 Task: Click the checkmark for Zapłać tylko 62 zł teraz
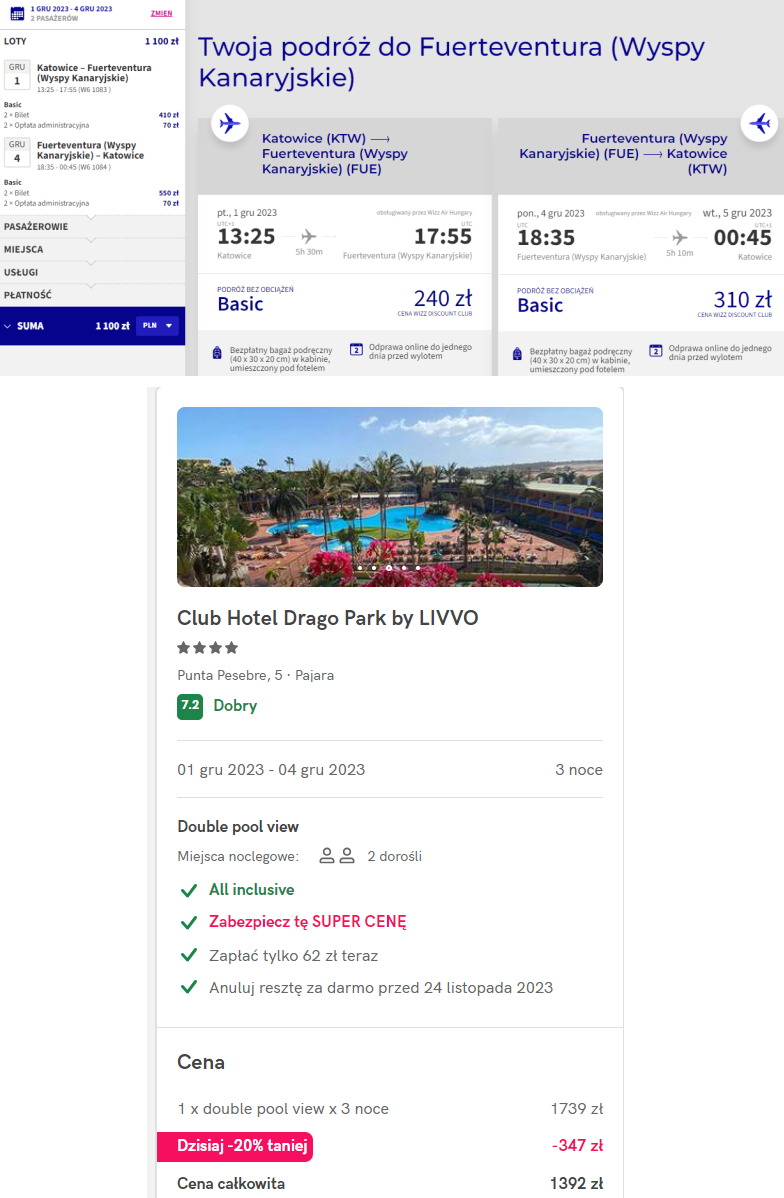coord(189,955)
